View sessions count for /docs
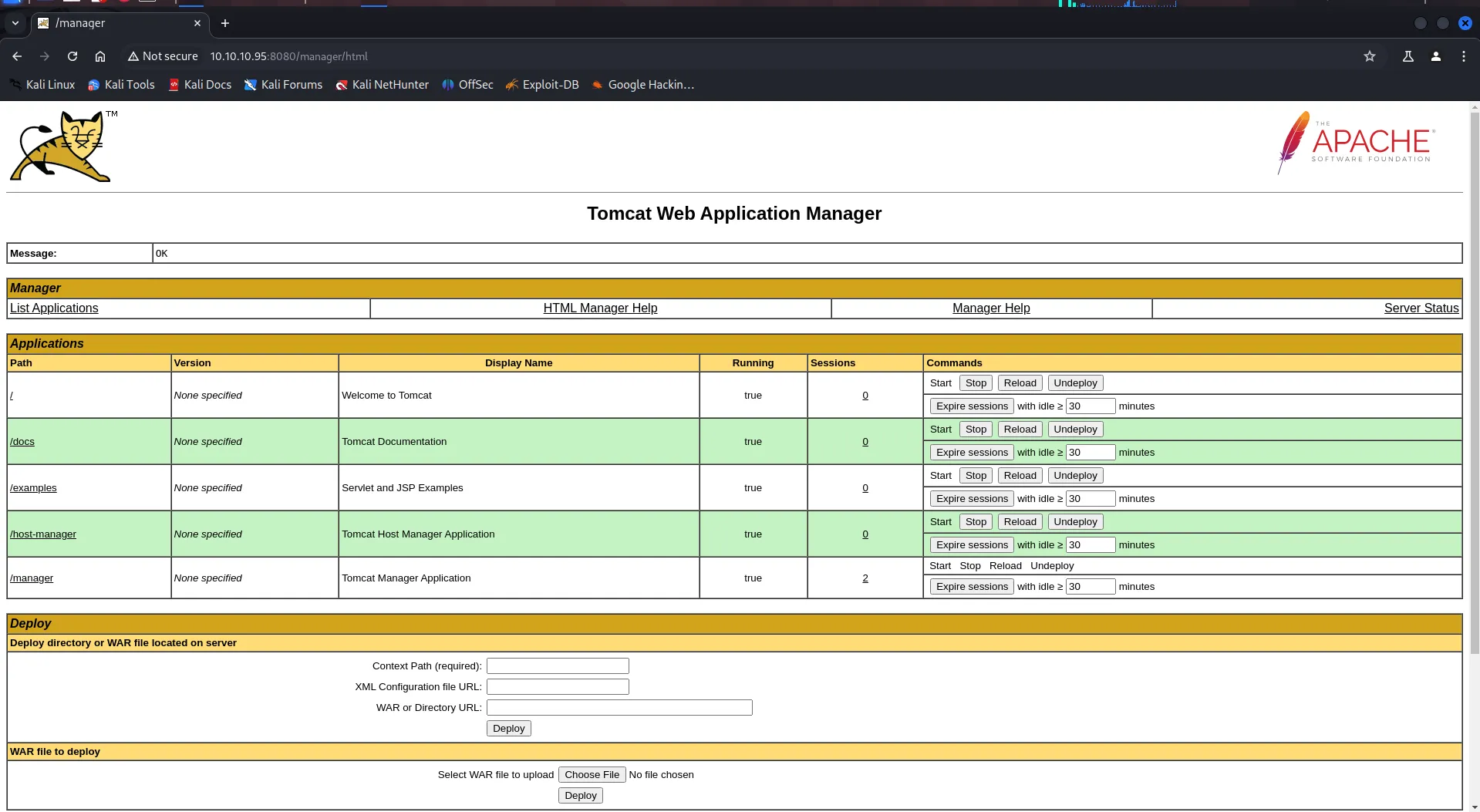This screenshot has height=812, width=1480. click(865, 442)
